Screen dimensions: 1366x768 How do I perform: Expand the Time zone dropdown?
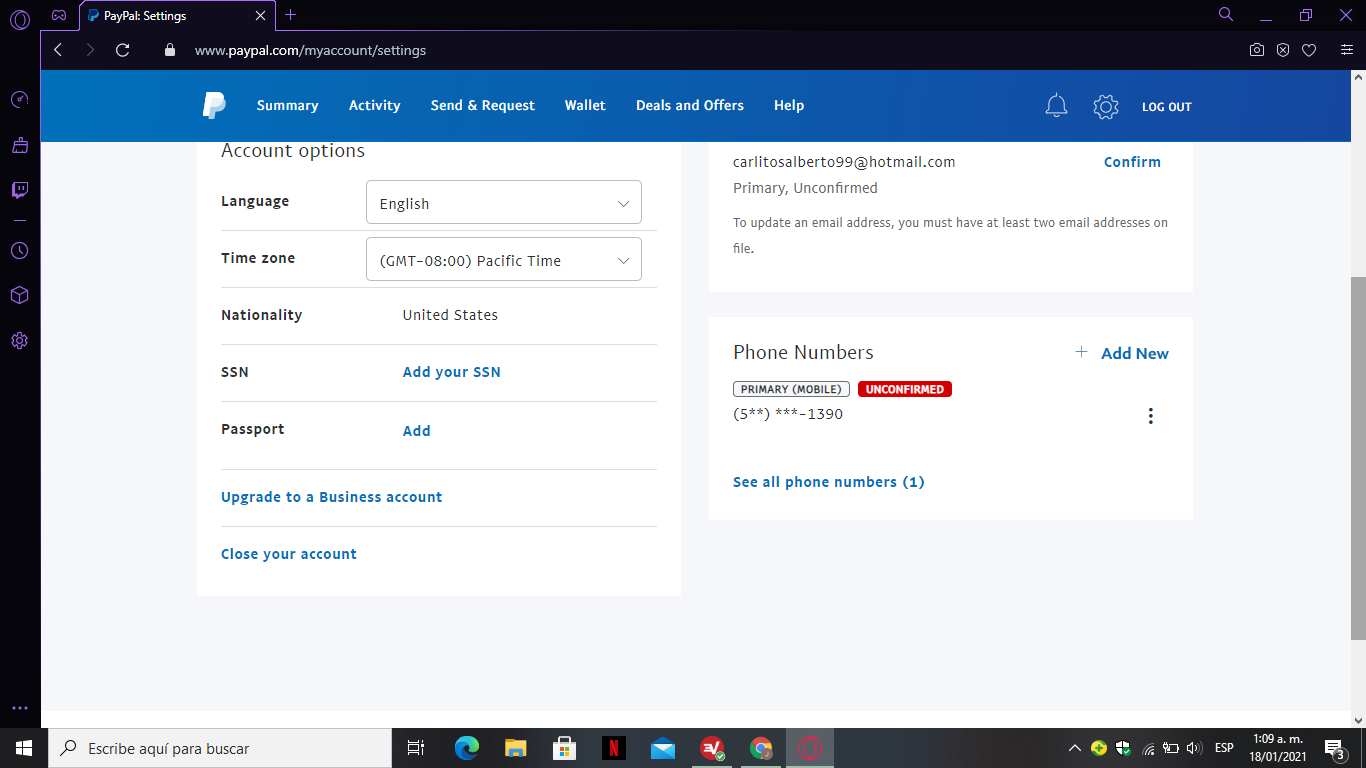[504, 260]
